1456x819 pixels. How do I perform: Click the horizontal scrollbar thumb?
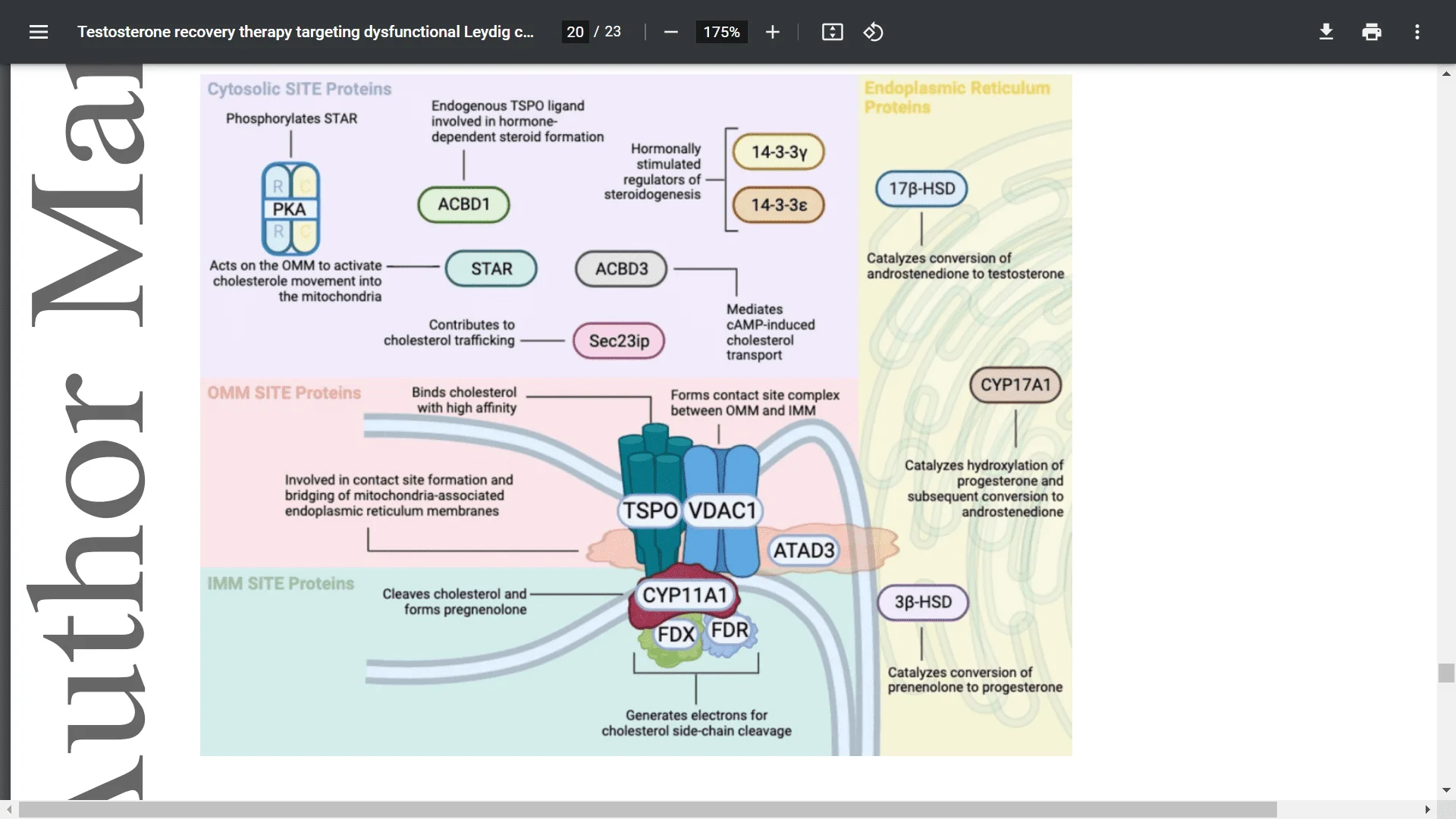point(648,809)
